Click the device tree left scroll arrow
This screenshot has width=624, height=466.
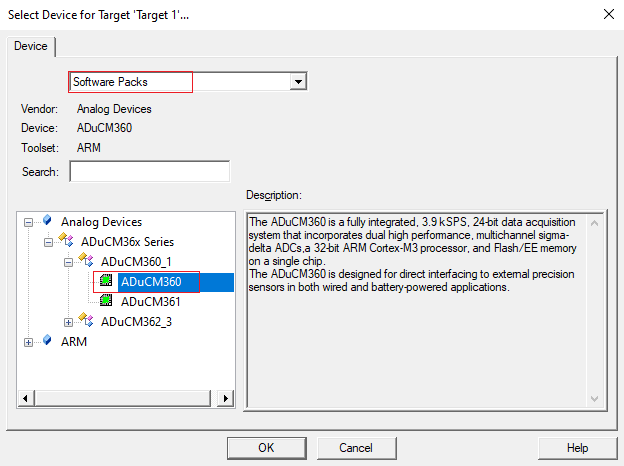[x=25, y=398]
